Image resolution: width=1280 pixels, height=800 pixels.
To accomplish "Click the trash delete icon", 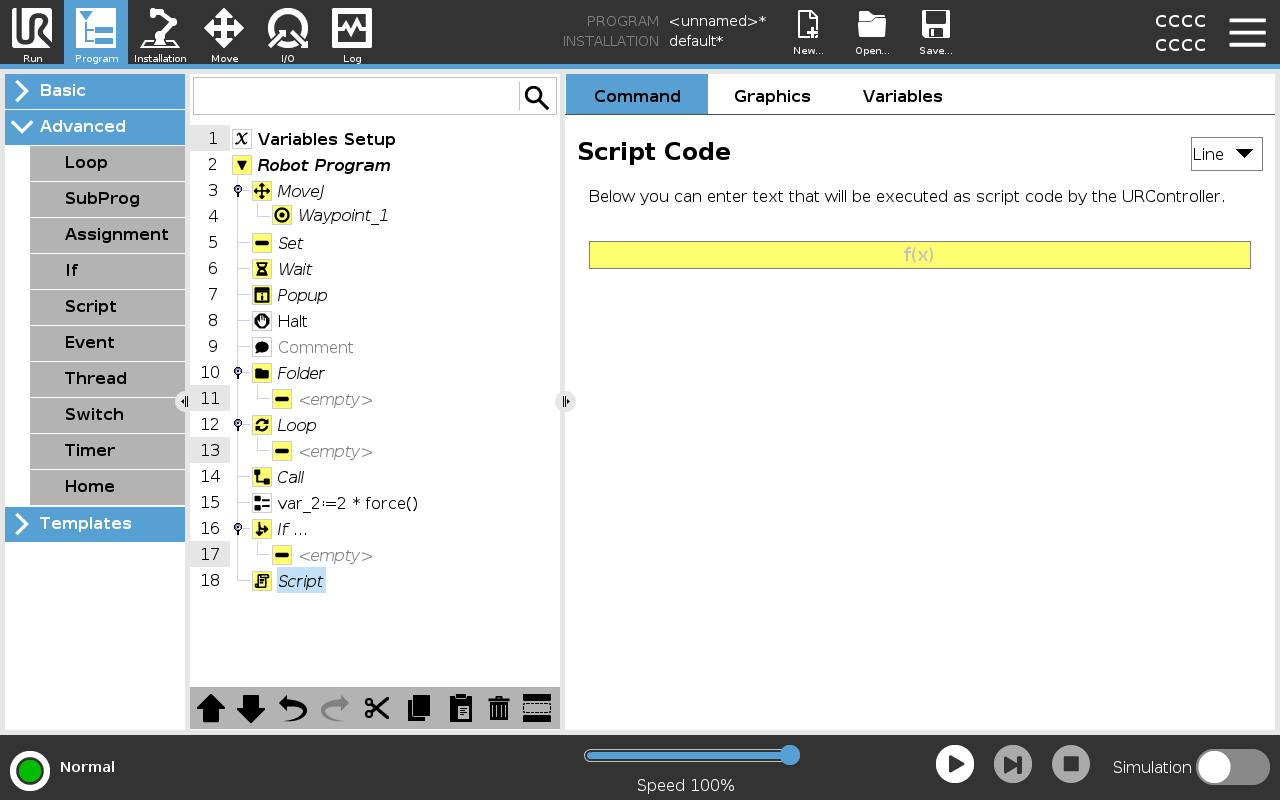I will pos(499,708).
